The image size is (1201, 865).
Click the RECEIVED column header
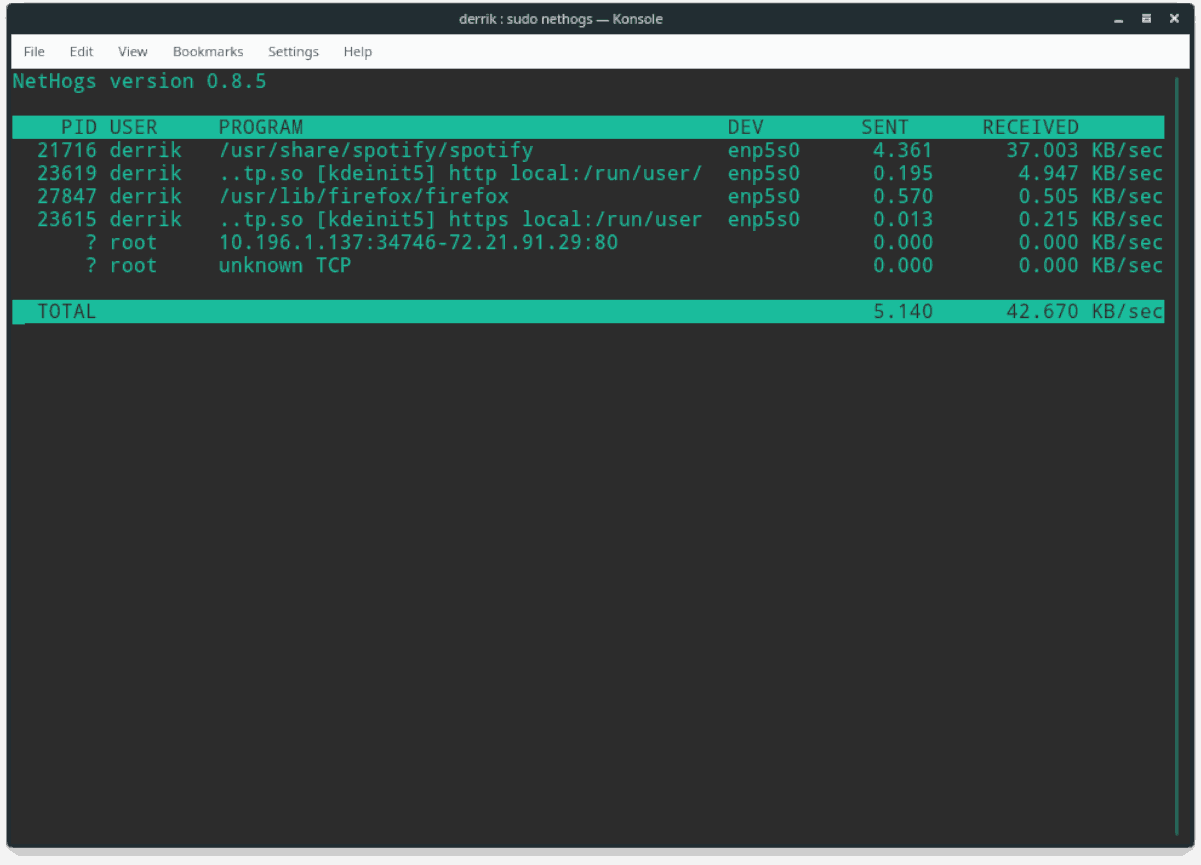1030,127
